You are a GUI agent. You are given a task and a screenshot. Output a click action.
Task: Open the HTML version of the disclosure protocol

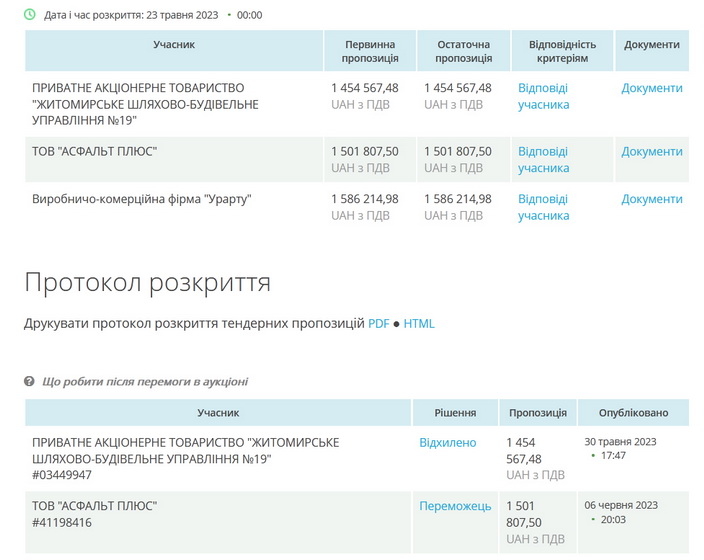point(419,324)
